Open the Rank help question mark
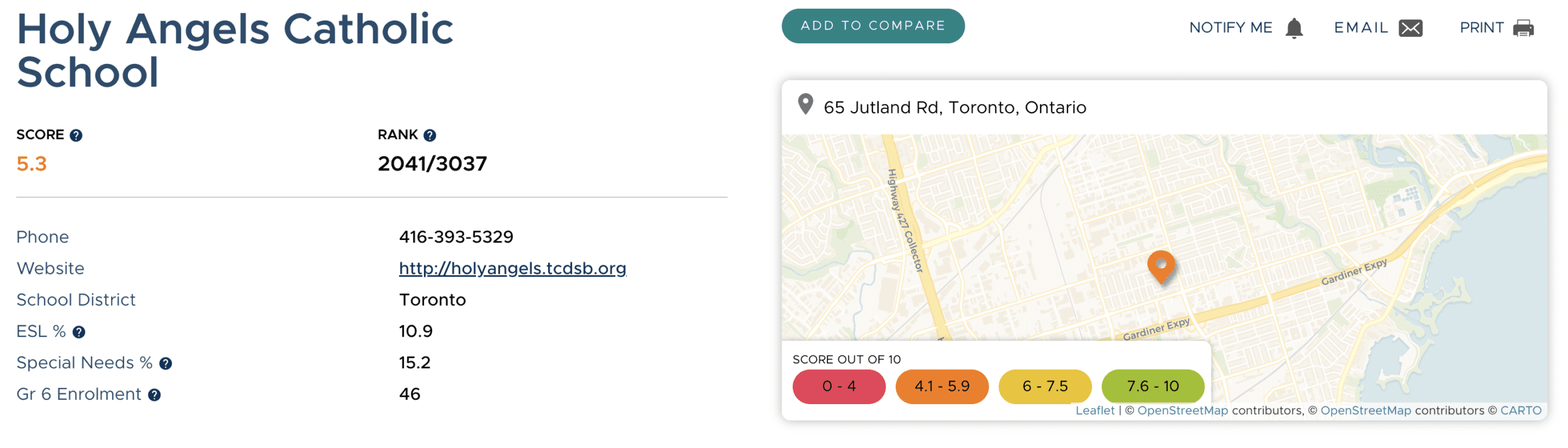The width and height of the screenshot is (1568, 448). 430,135
